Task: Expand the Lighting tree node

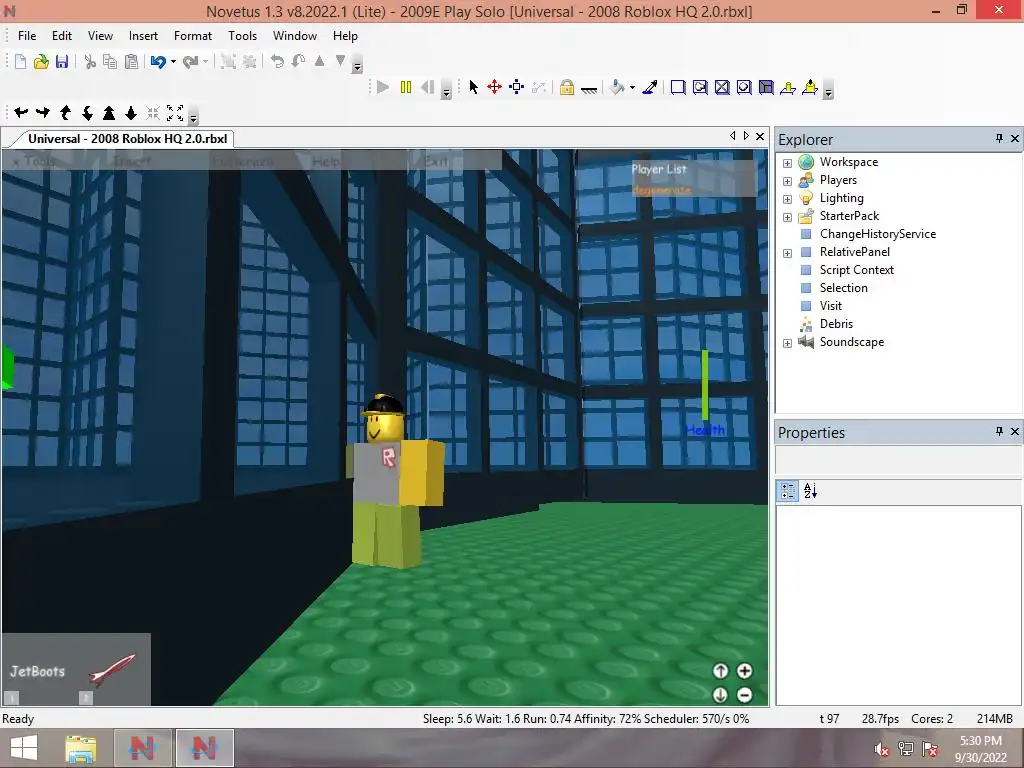Action: click(788, 199)
